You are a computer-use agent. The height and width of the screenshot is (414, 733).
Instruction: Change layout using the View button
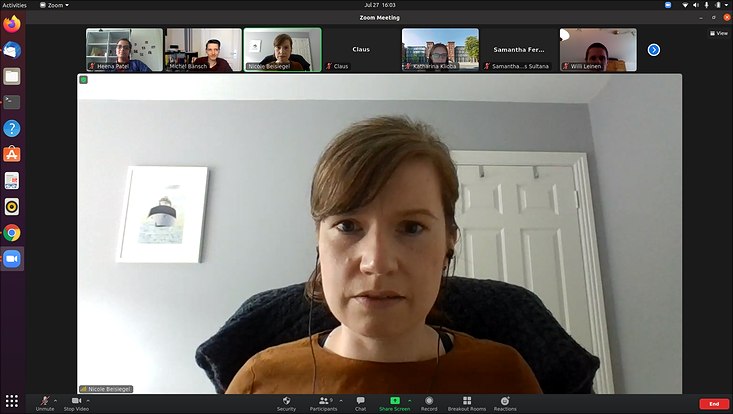coord(719,33)
